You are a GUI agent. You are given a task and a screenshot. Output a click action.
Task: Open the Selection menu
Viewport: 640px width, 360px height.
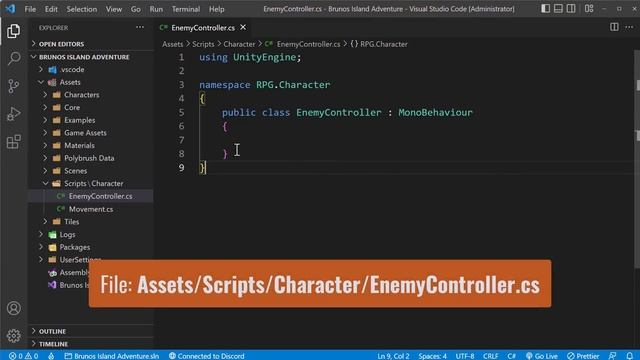point(82,9)
